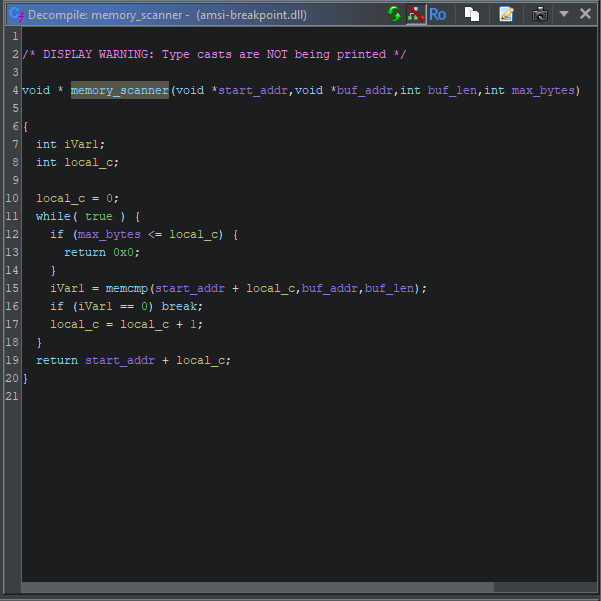
Task: Click 'true' literal in while condition
Action: click(99, 217)
